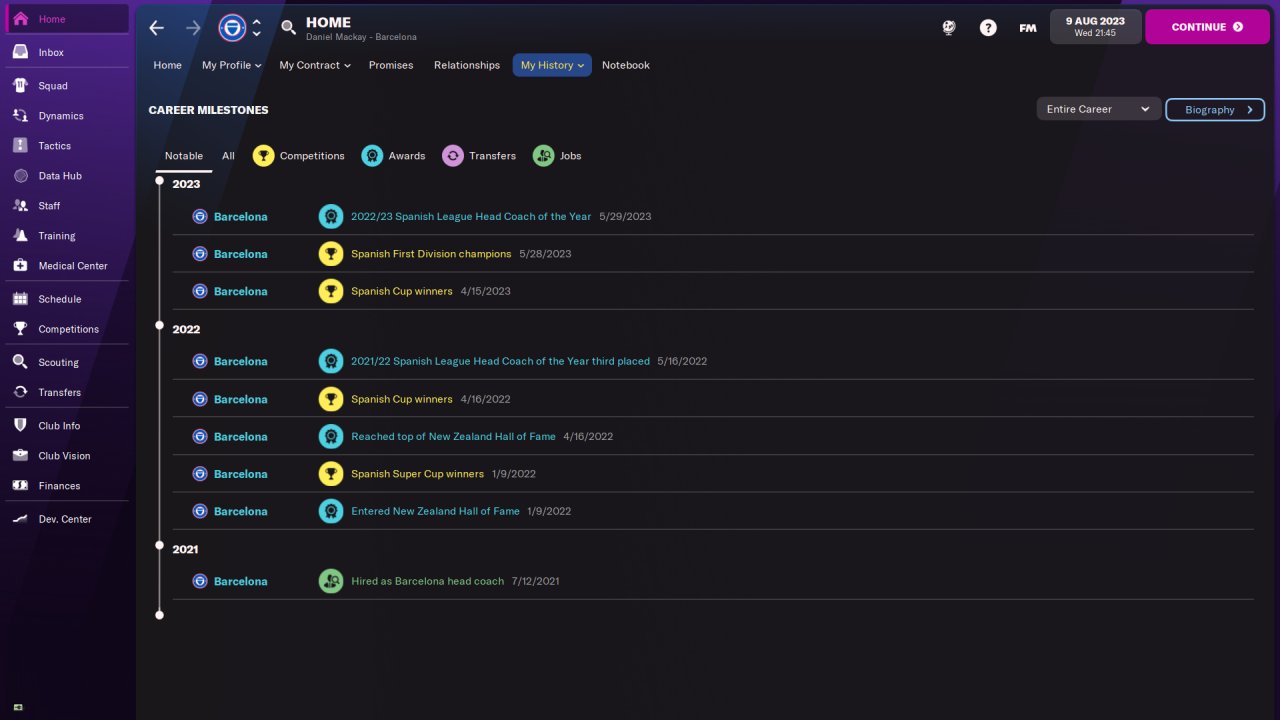Screen dimensions: 1280x720
Task: Open the date and time panel
Action: pos(1095,27)
